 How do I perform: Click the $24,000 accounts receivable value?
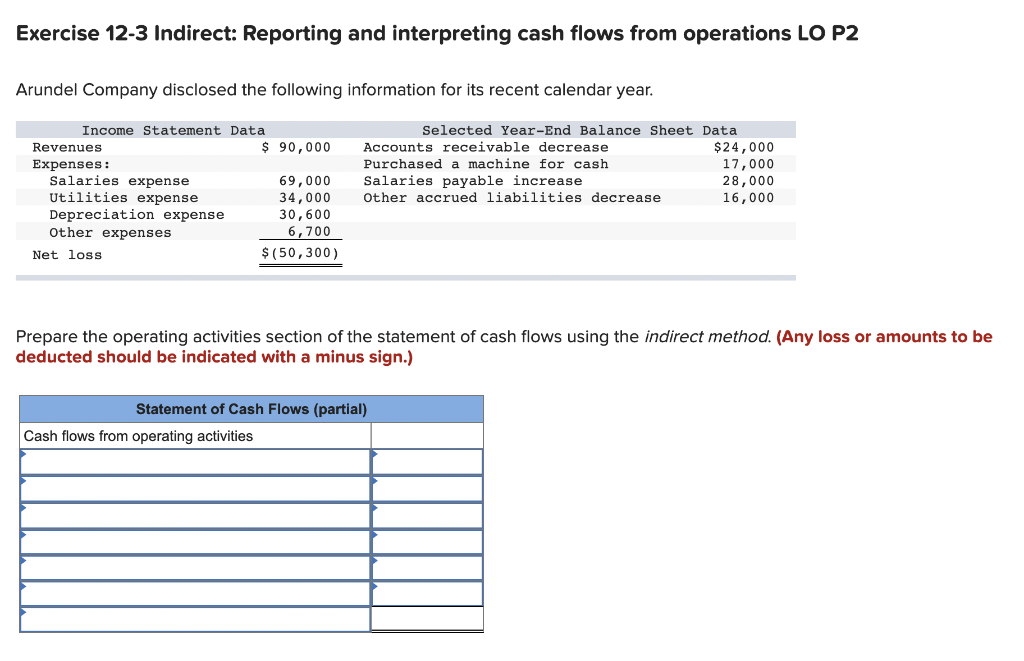(744, 147)
